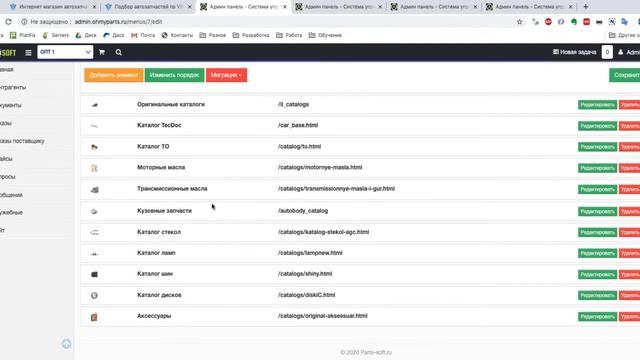Open the Admin user menu
Screen dimensions: 640x360
coord(629,52)
